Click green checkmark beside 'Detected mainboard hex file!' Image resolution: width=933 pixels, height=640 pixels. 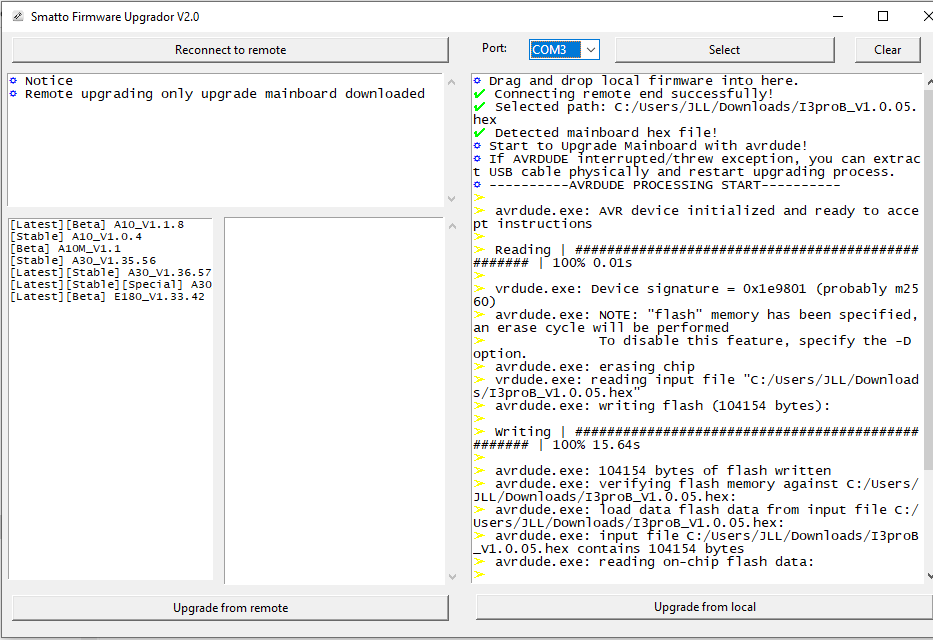[x=480, y=132]
